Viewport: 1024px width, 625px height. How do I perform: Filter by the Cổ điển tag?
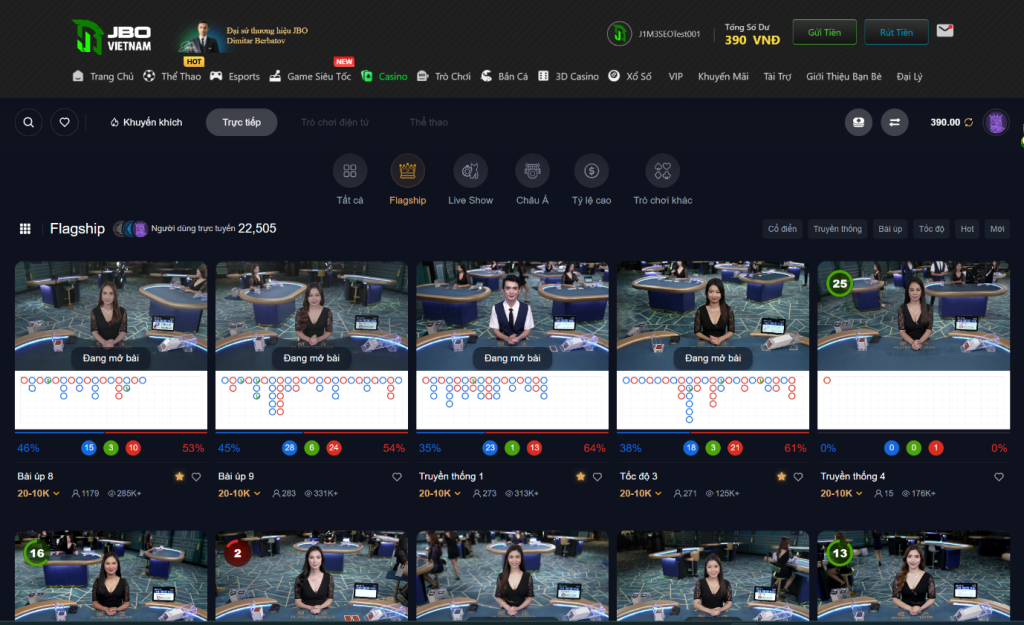tap(782, 229)
